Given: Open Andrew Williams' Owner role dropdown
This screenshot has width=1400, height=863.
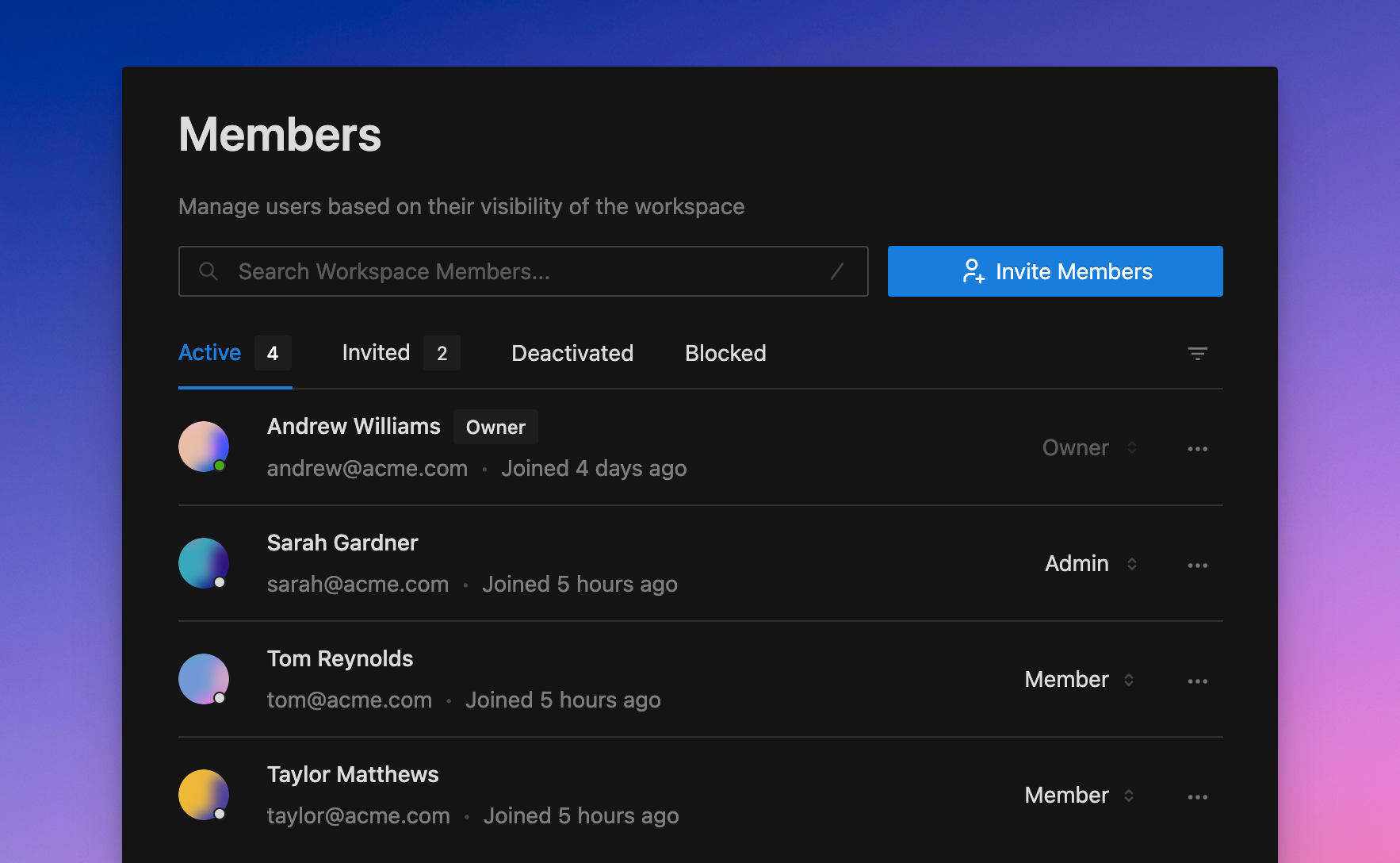Looking at the screenshot, I should point(1090,448).
